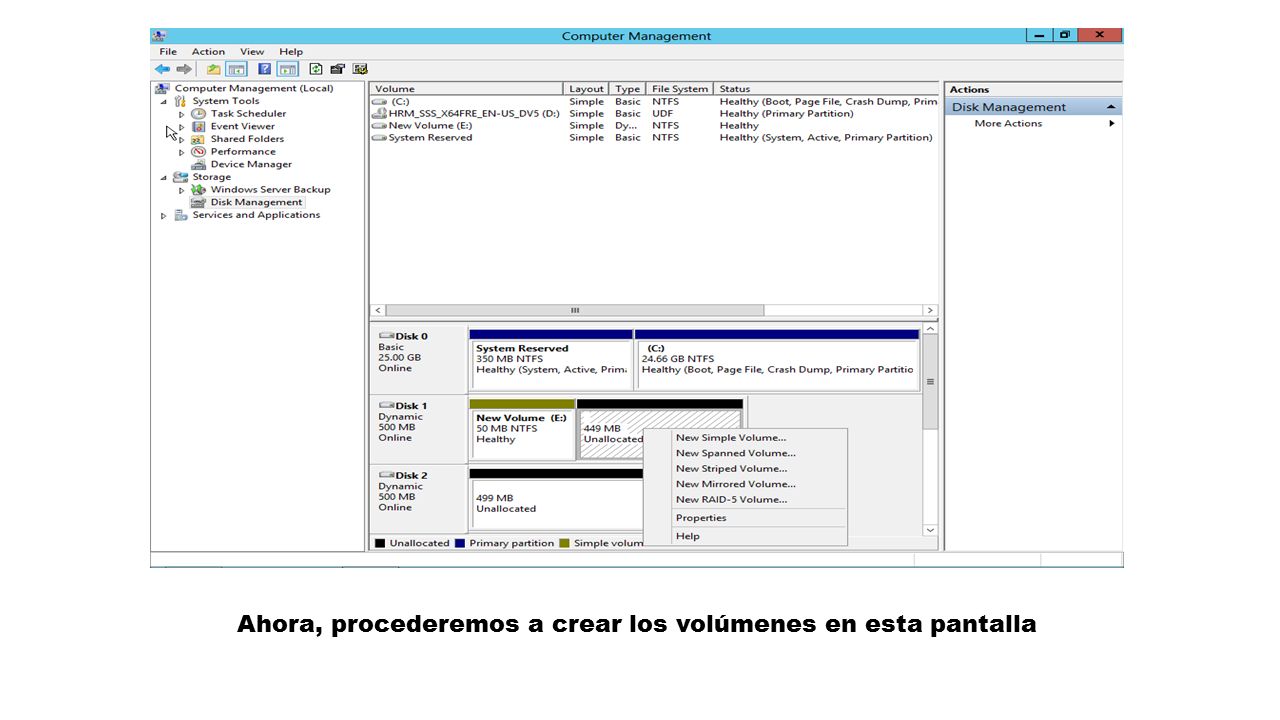Choose New Mirrored Volume... from the context menu
Screen dimensions: 1280x720
tap(745, 484)
